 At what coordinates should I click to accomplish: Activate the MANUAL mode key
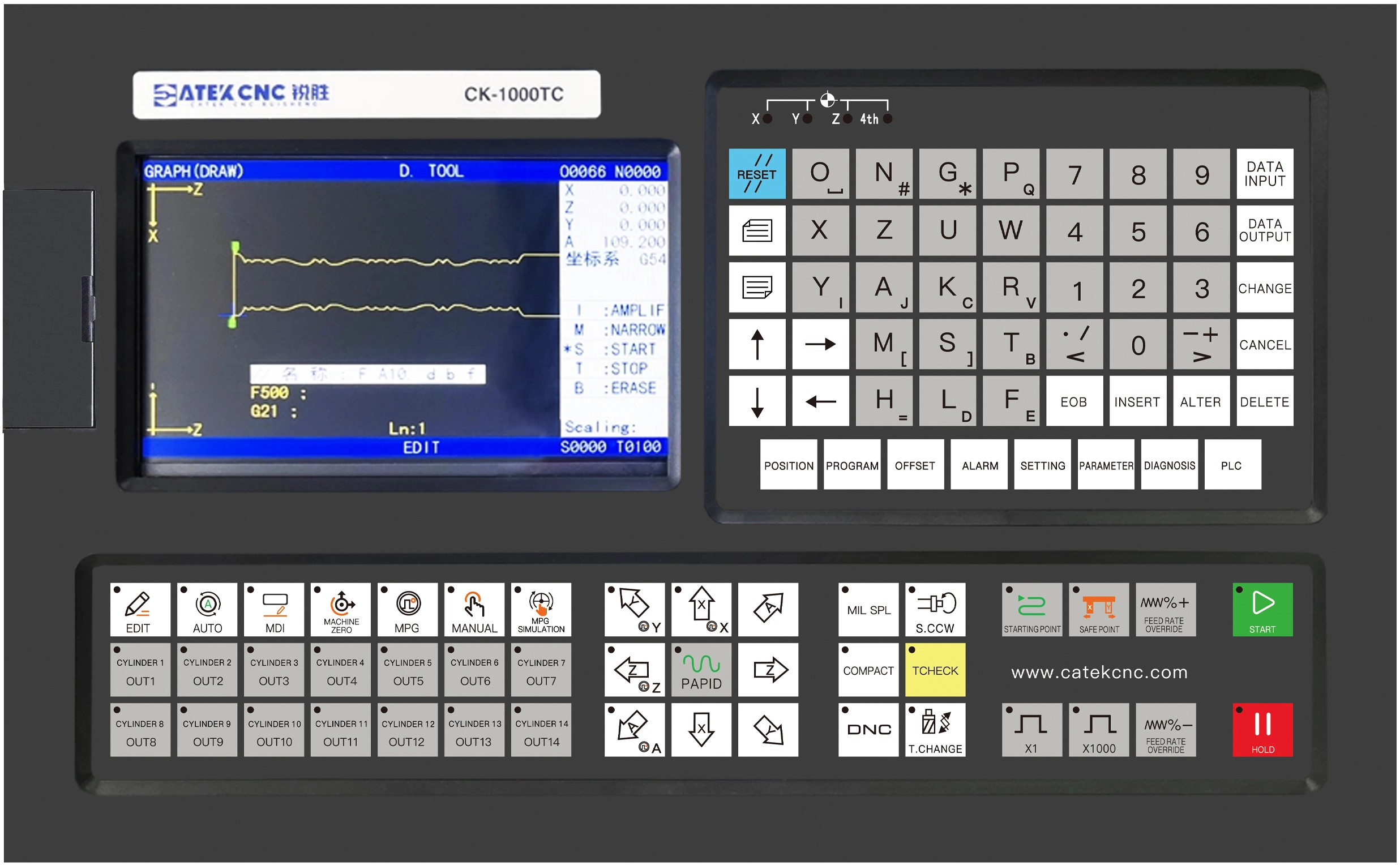tap(474, 609)
